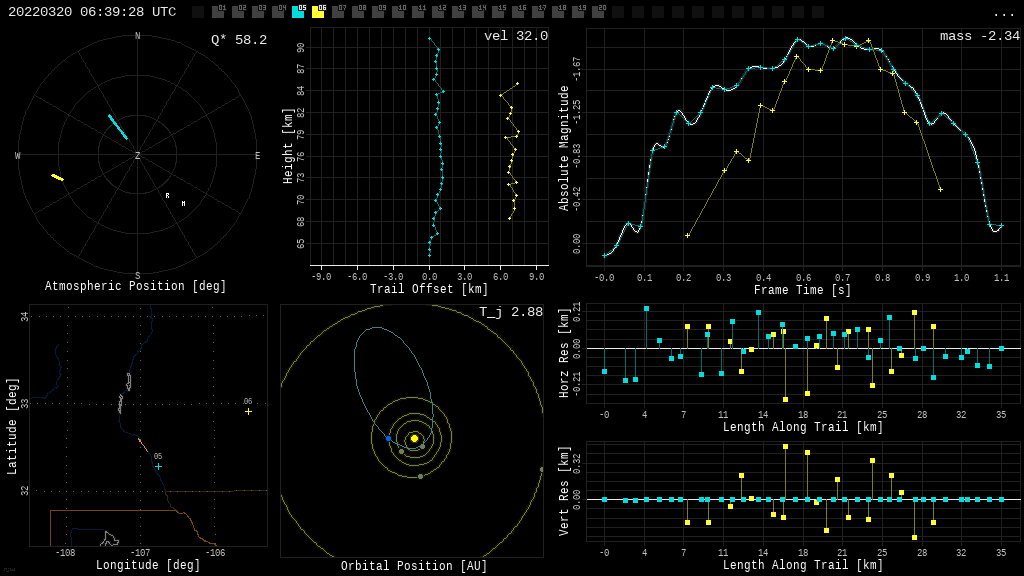Click the cyan station 05 cross on map
This screenshot has width=1024, height=576.
158,466
